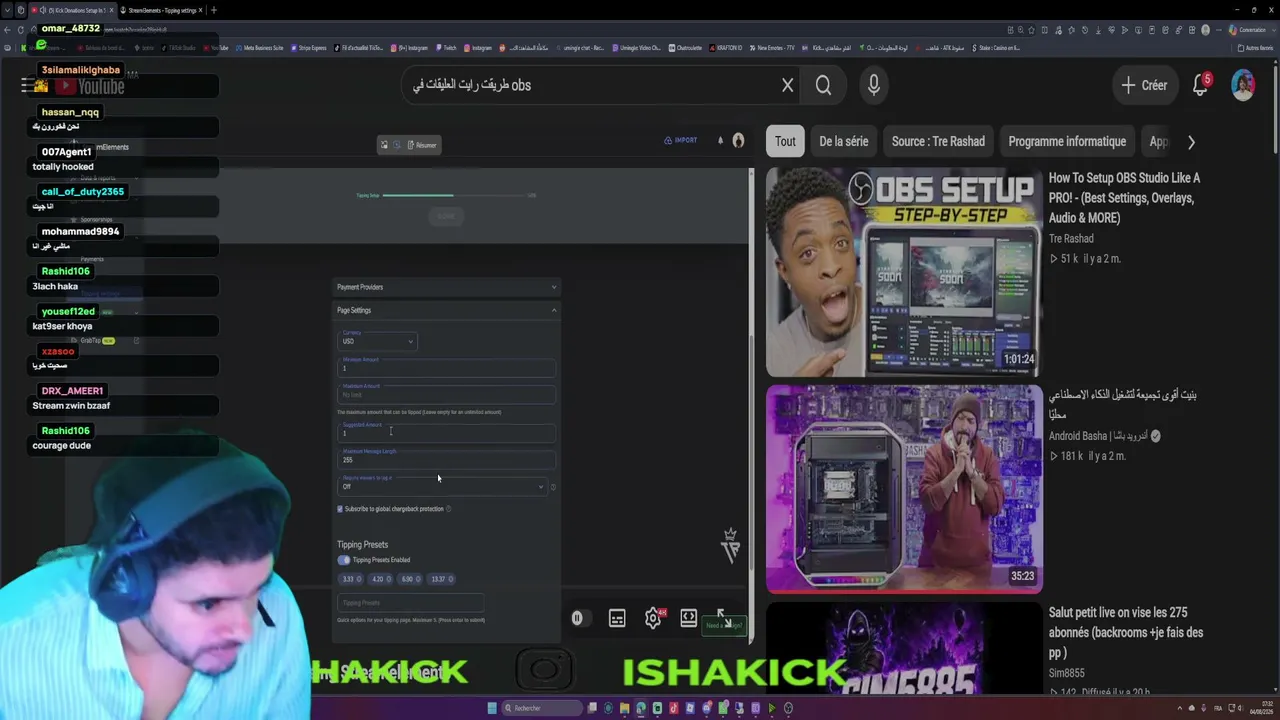Click the Résumer button in the toolbar
This screenshot has width=1280, height=720.
coord(422,145)
